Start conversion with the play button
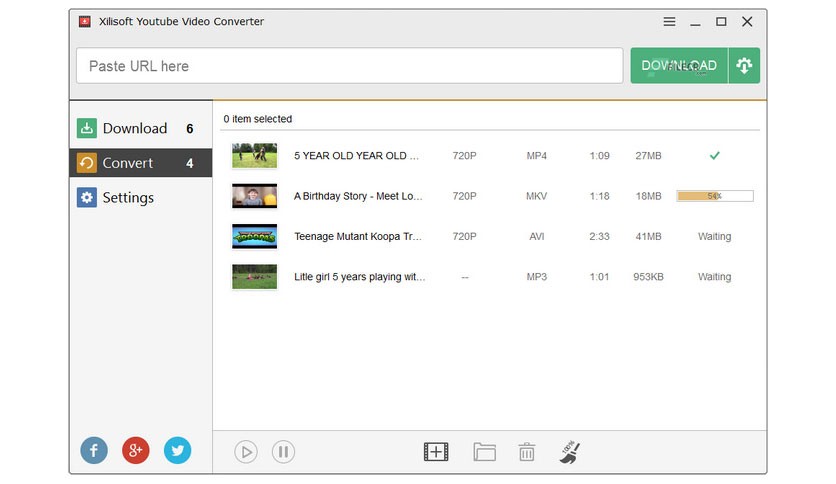 coord(246,452)
